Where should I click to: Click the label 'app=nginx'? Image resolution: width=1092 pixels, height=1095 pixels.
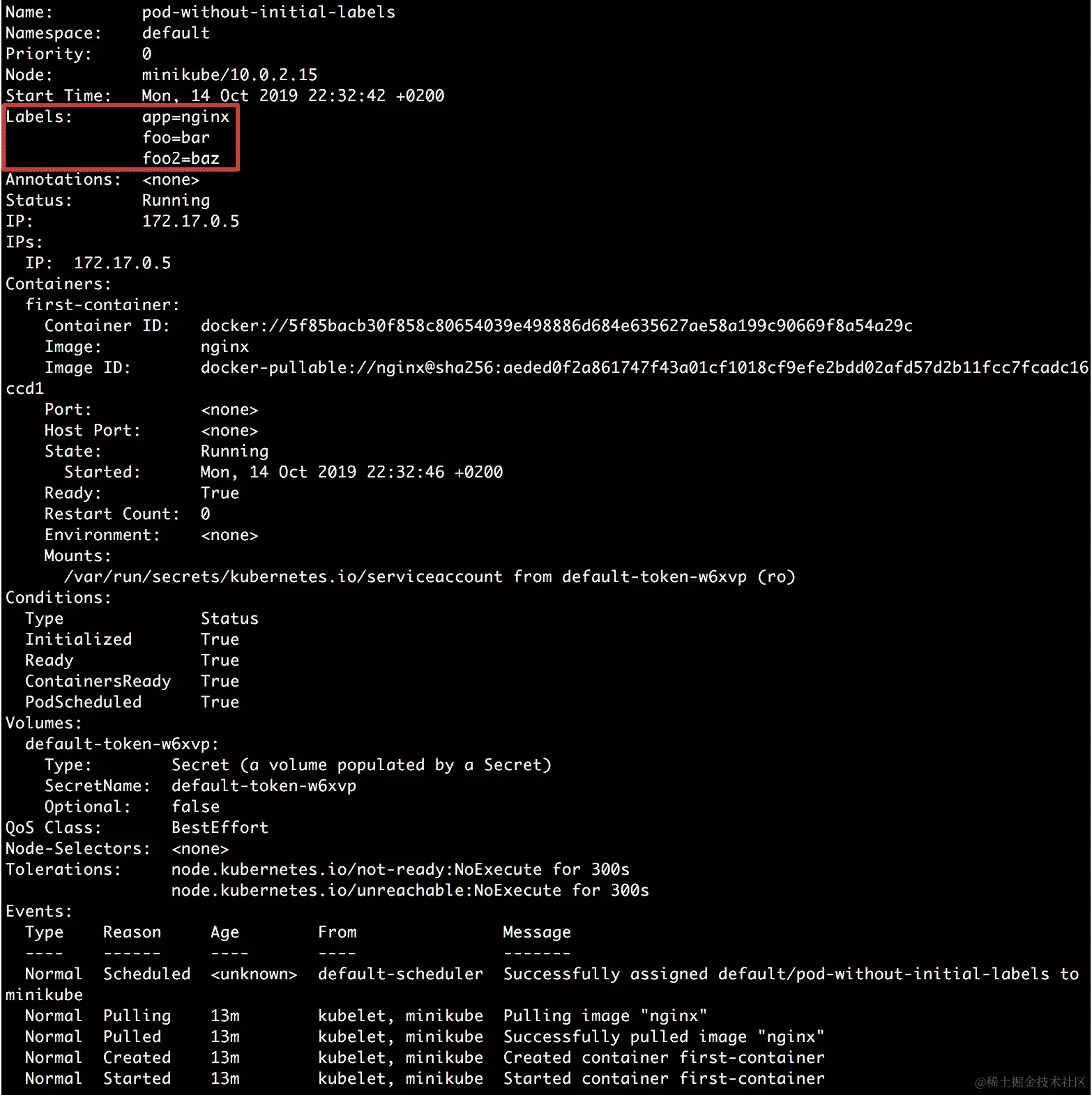[185, 117]
